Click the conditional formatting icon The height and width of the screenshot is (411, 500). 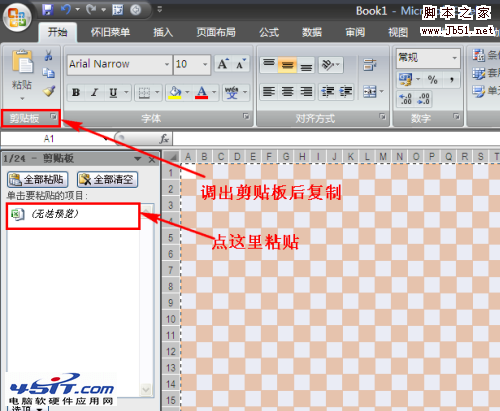point(478,55)
